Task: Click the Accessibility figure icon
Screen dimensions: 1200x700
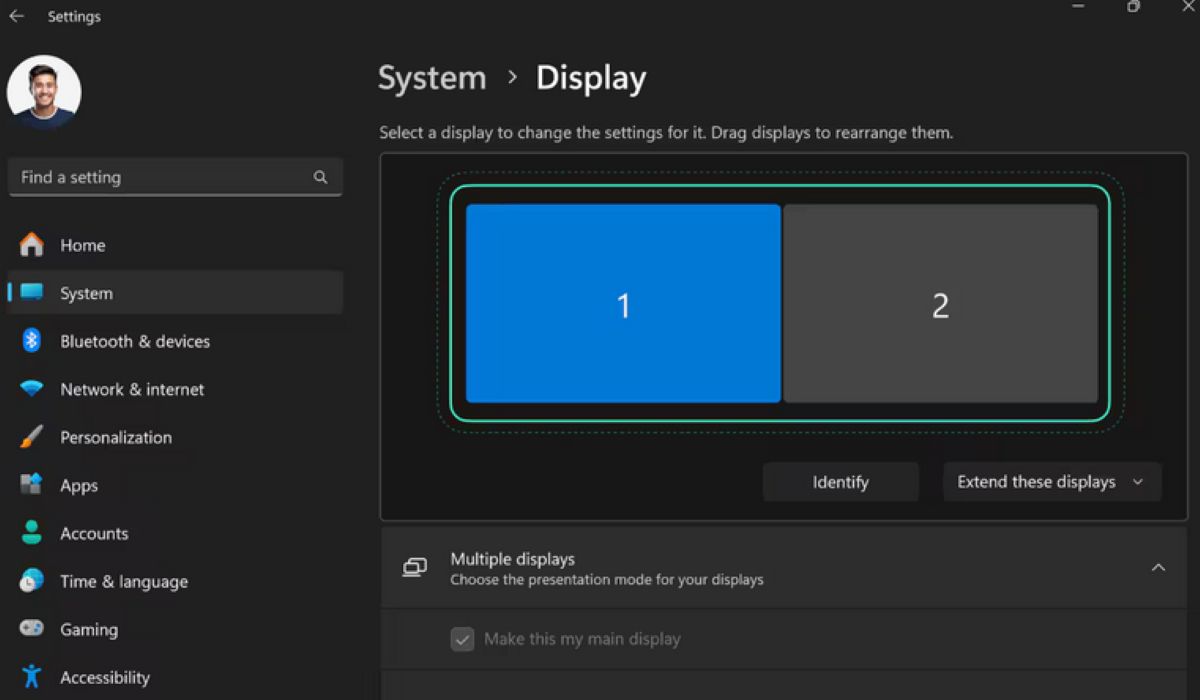Action: (32, 677)
